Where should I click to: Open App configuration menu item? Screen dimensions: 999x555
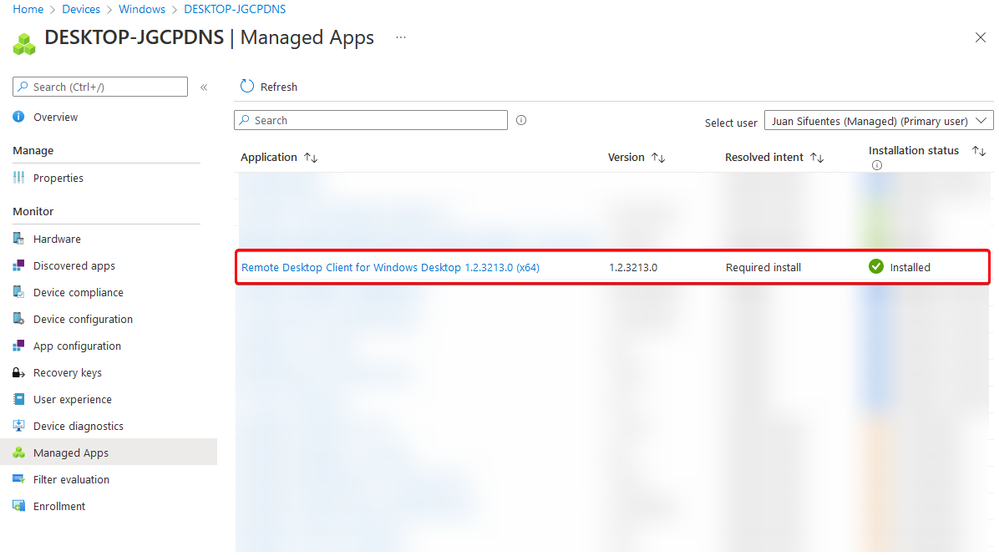(77, 346)
